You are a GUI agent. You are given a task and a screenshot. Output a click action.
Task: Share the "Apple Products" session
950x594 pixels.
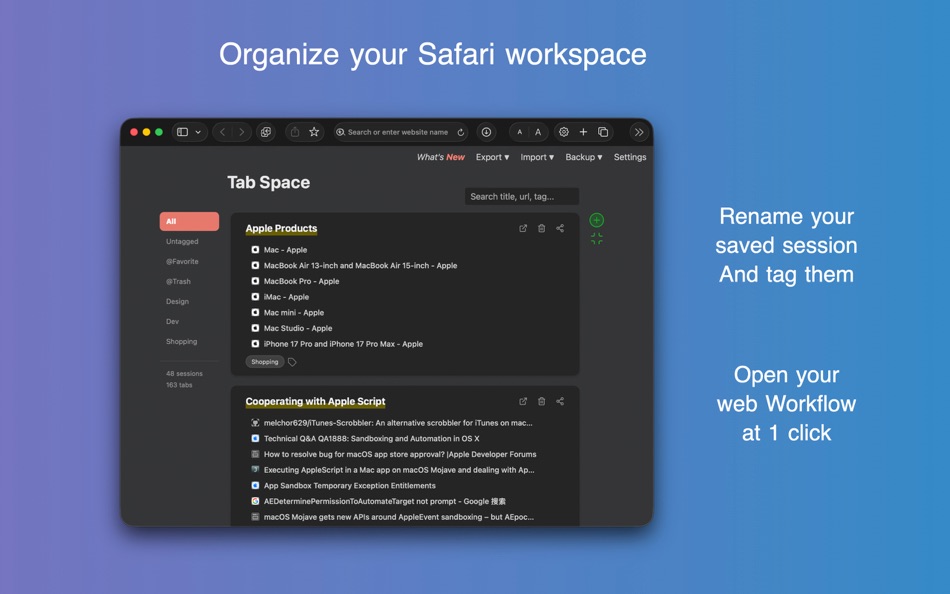click(x=560, y=228)
